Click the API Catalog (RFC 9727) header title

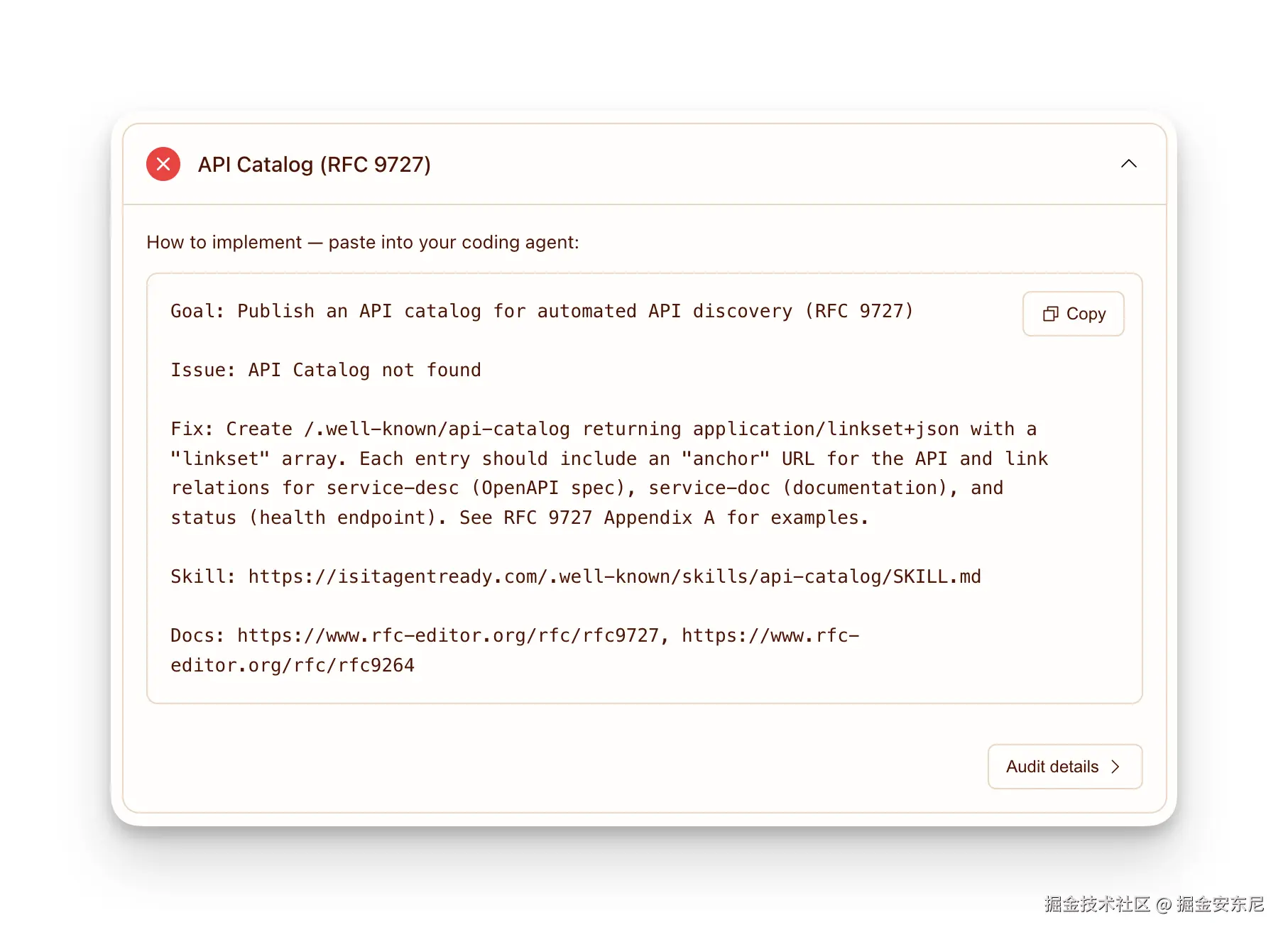coord(314,165)
